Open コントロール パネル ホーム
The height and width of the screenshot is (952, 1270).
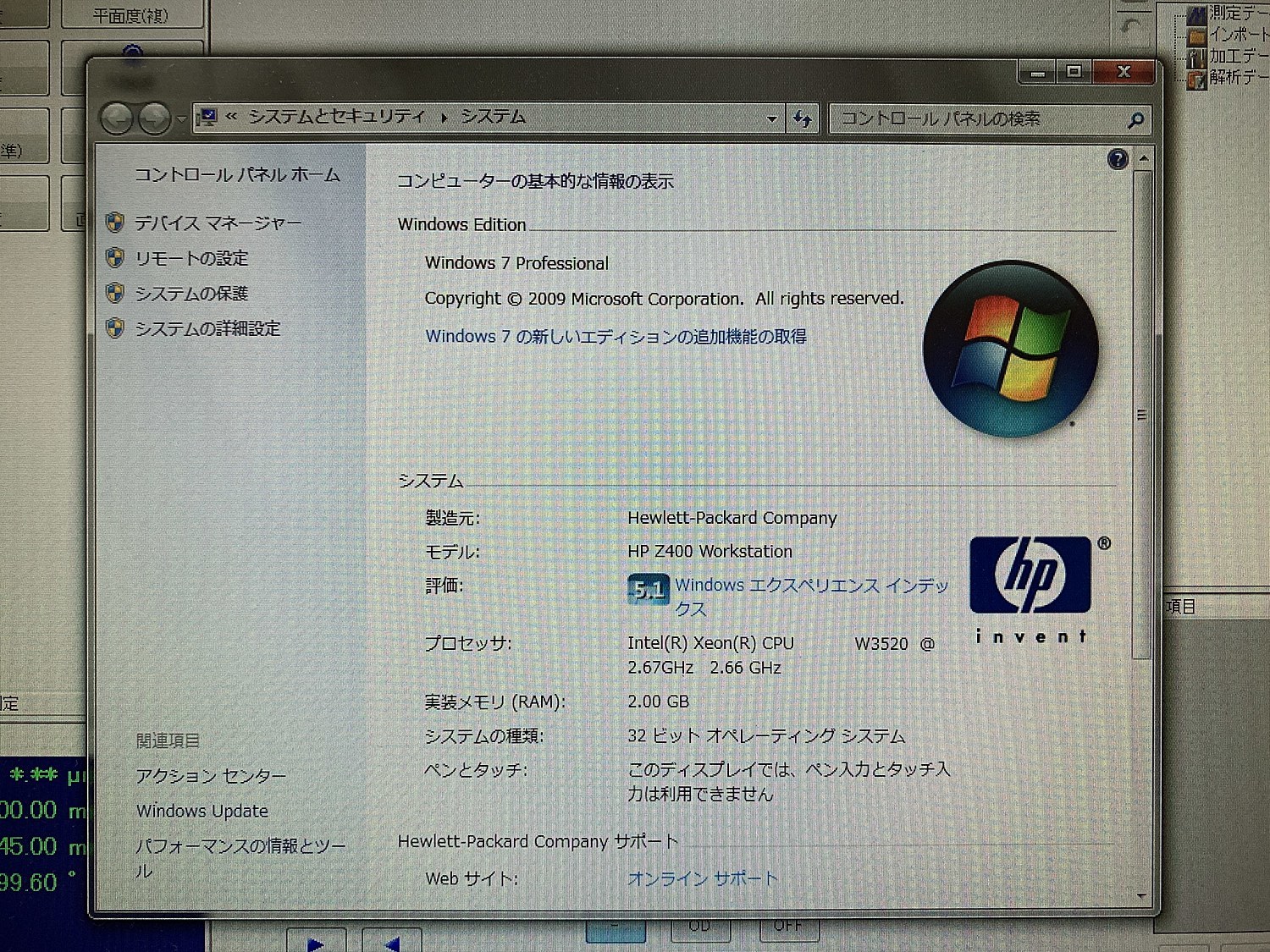coord(237,174)
